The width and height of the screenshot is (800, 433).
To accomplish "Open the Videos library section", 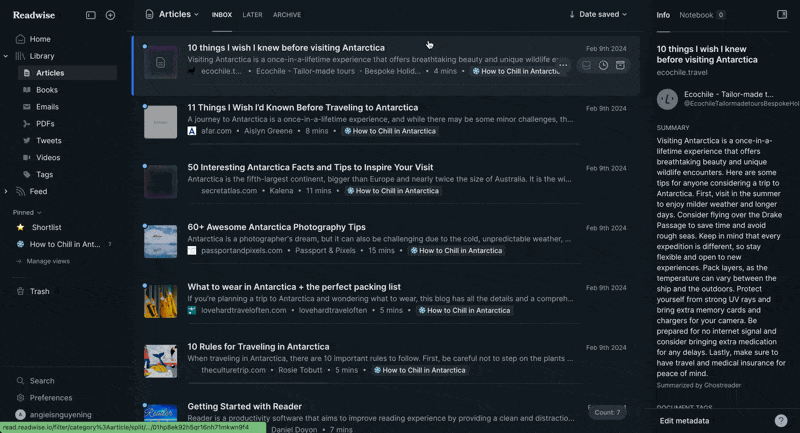I will 48,158.
